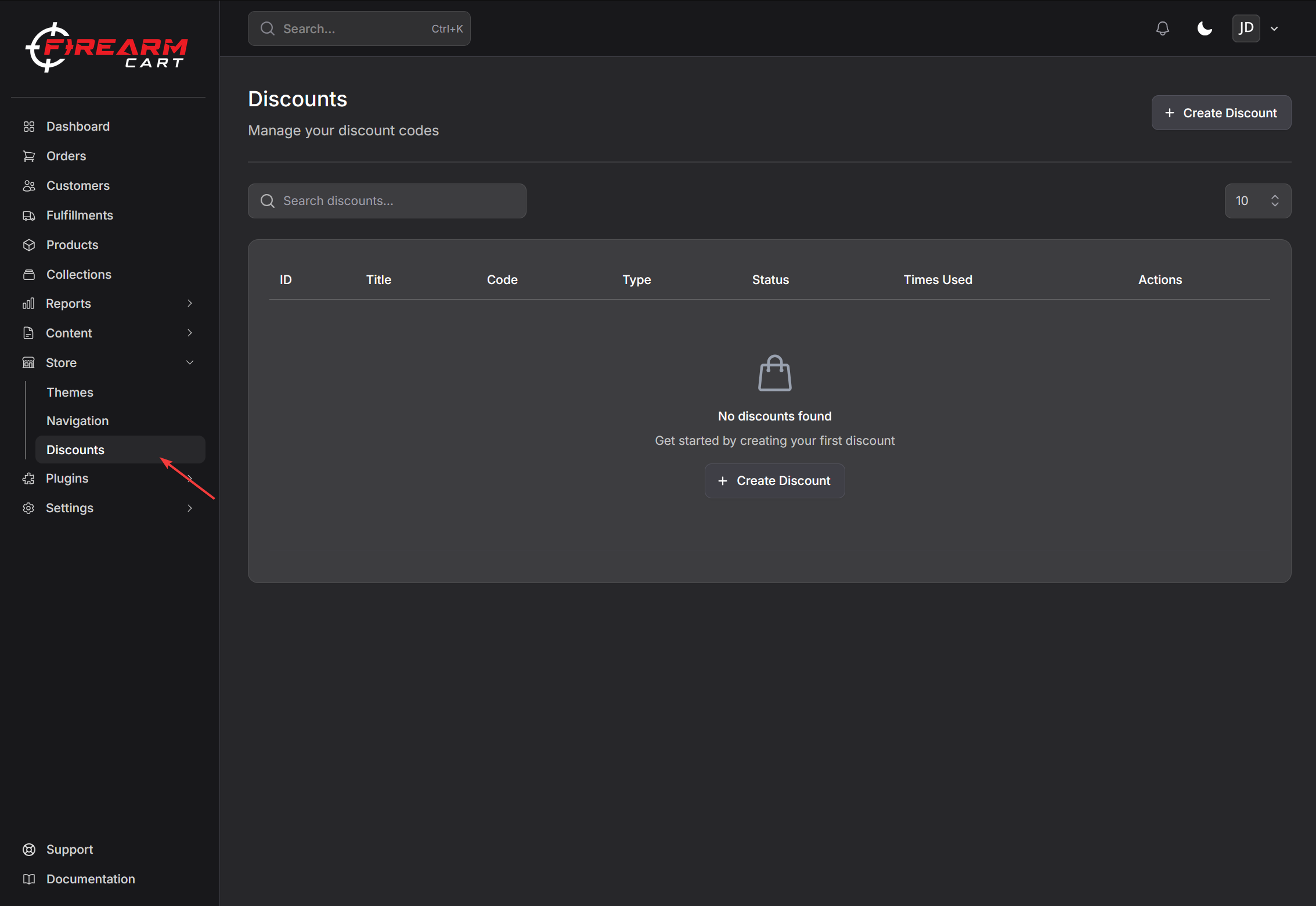Click the Collections icon in sidebar
Image resolution: width=1316 pixels, height=906 pixels.
[29, 275]
